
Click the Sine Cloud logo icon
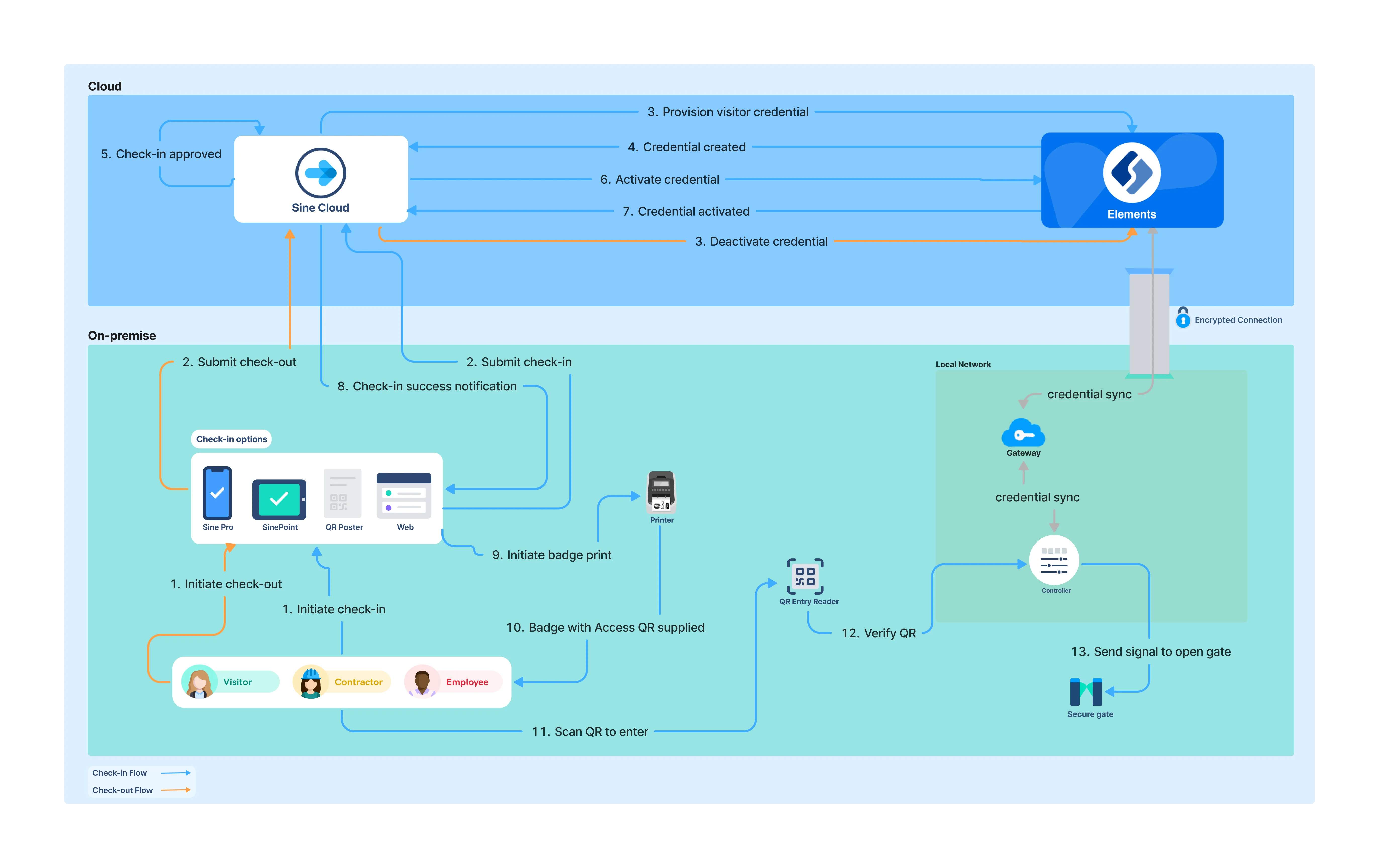320,173
